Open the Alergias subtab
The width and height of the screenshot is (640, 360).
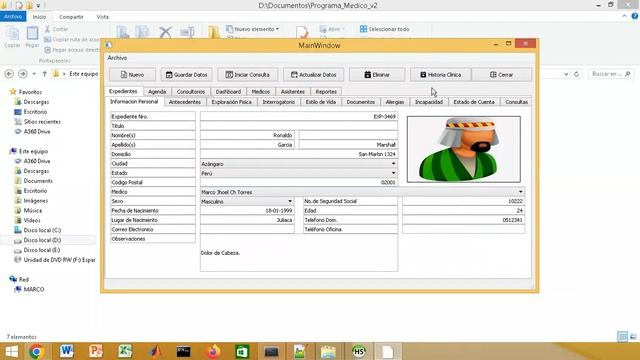[x=395, y=102]
